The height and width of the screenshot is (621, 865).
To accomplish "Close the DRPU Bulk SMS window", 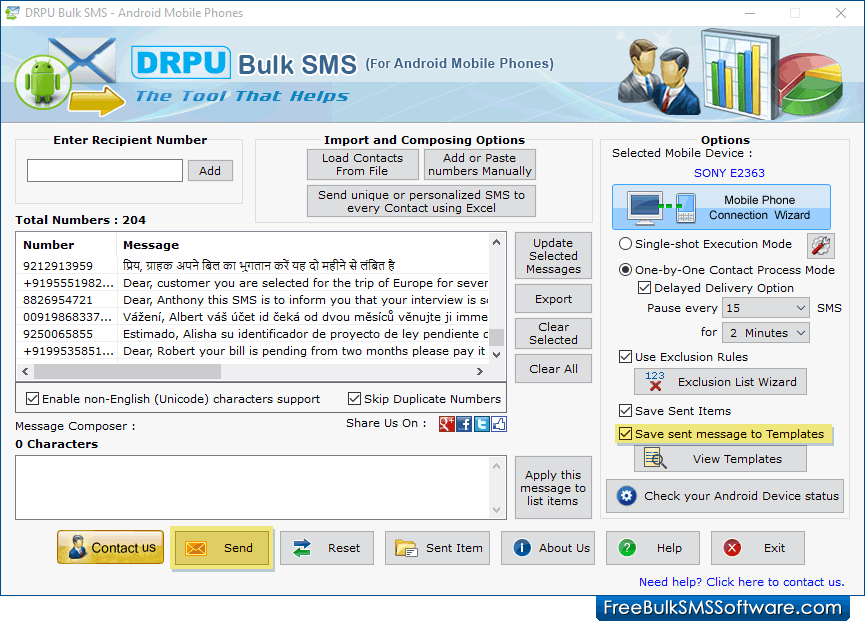I will (841, 13).
